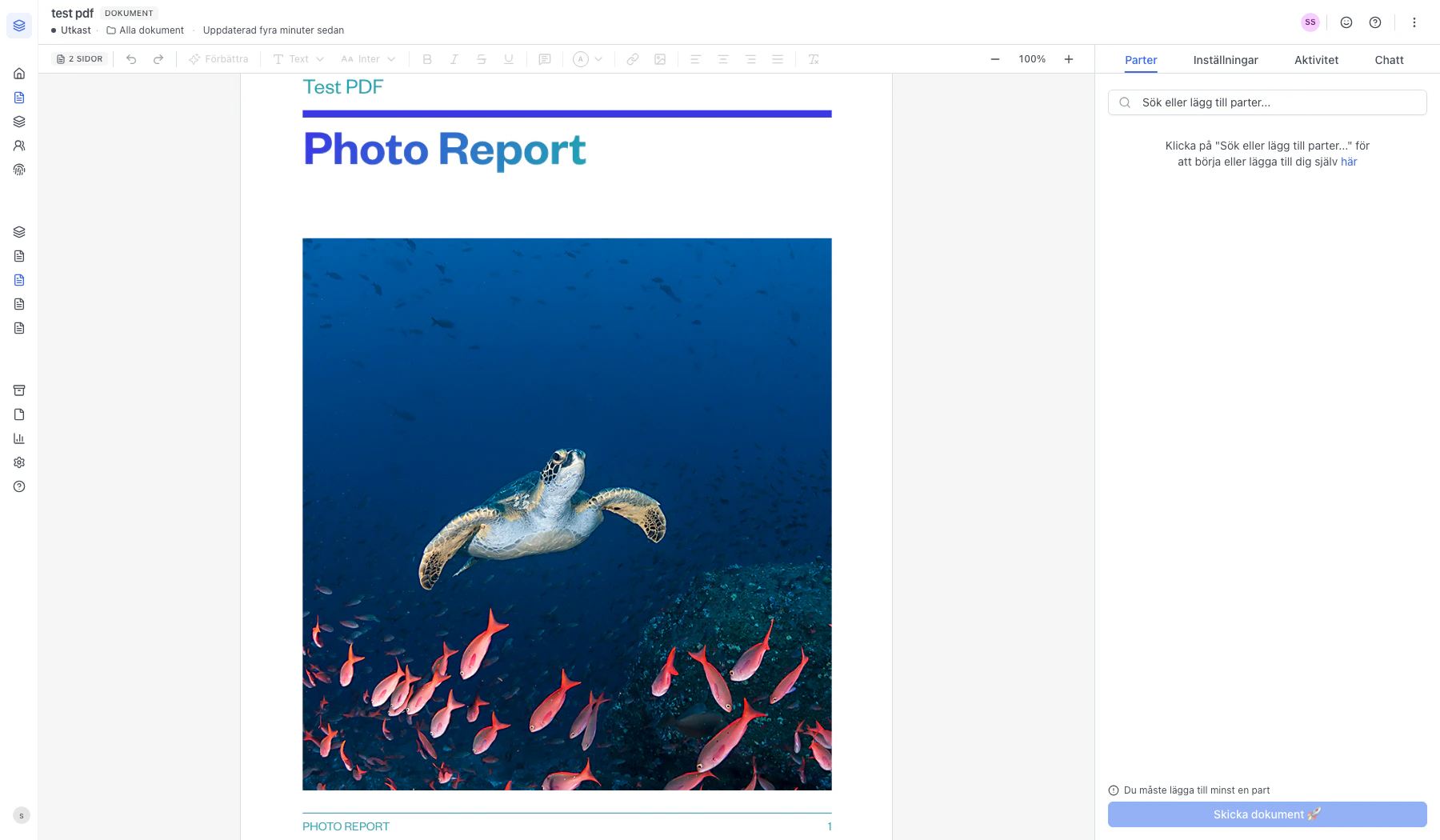Click the DOKUMENT badge
The height and width of the screenshot is (840, 1440).
129,13
